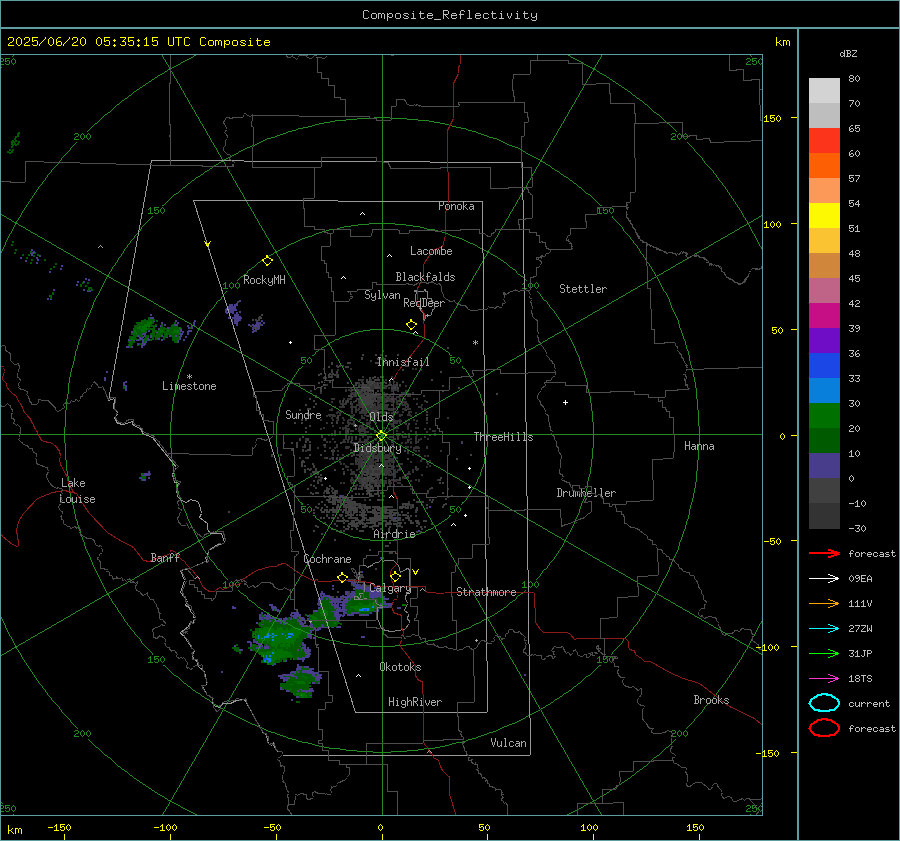Click the Limestone label
The height and width of the screenshot is (841, 900).
tap(189, 386)
